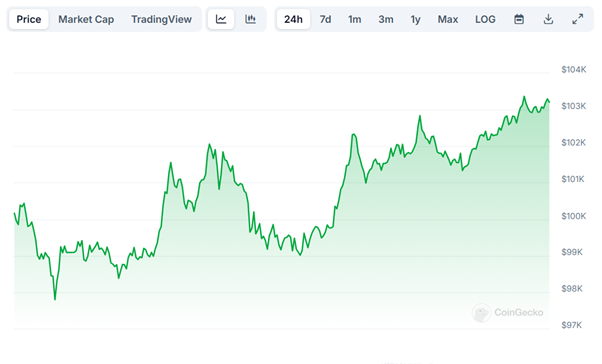
Task: Choose the 1y time range
Action: [x=415, y=19]
